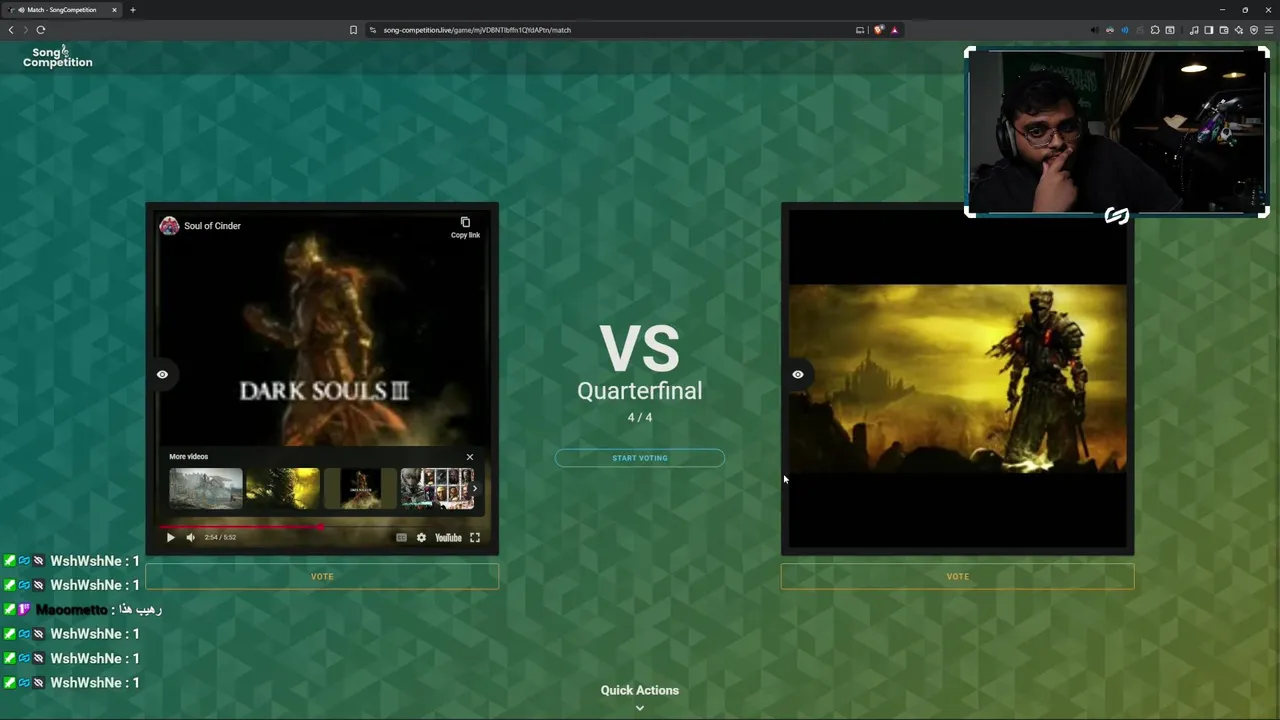The width and height of the screenshot is (1280, 720).
Task: Play the right Dark Souls video
Action: point(958,378)
